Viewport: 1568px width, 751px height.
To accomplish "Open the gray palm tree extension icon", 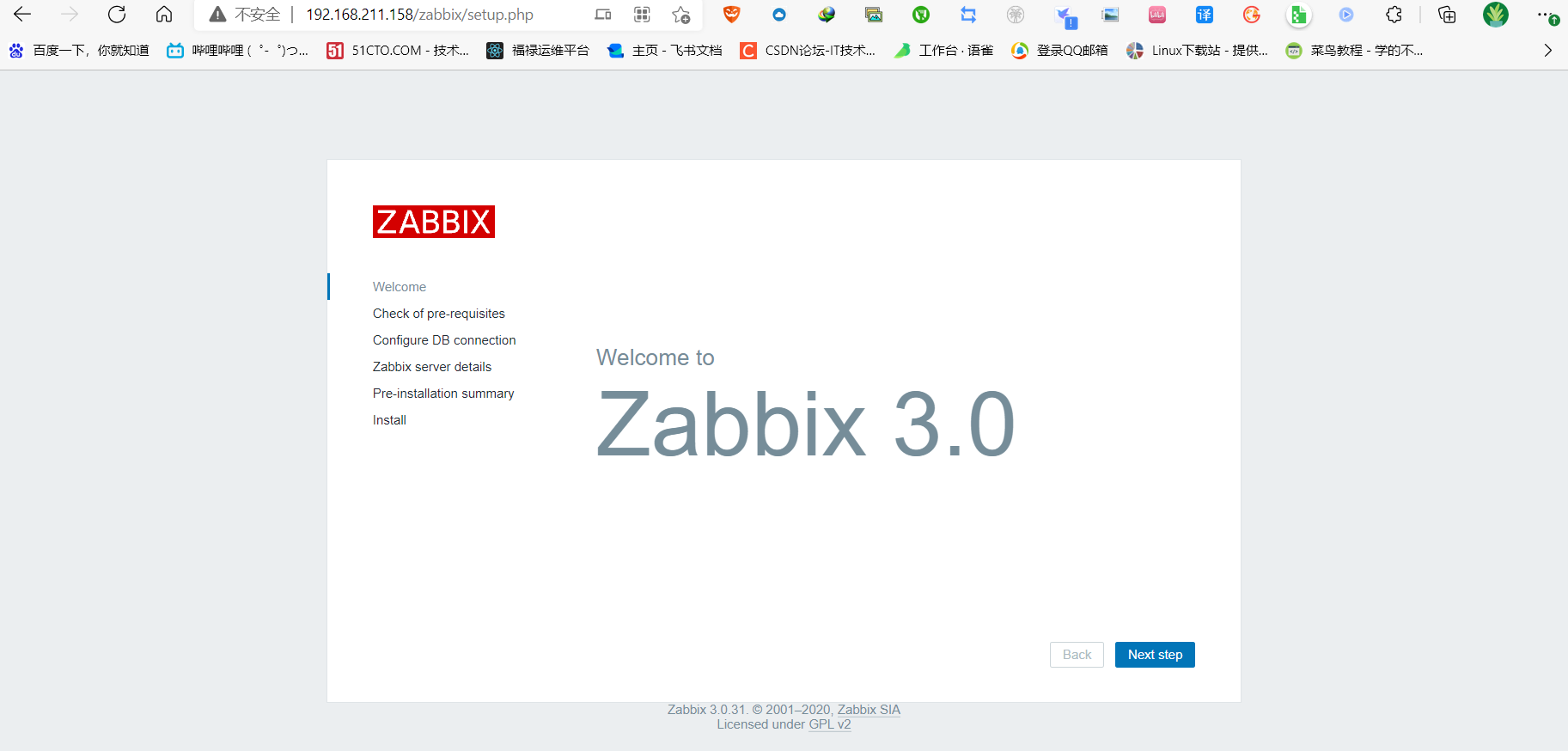I will coord(1016,15).
